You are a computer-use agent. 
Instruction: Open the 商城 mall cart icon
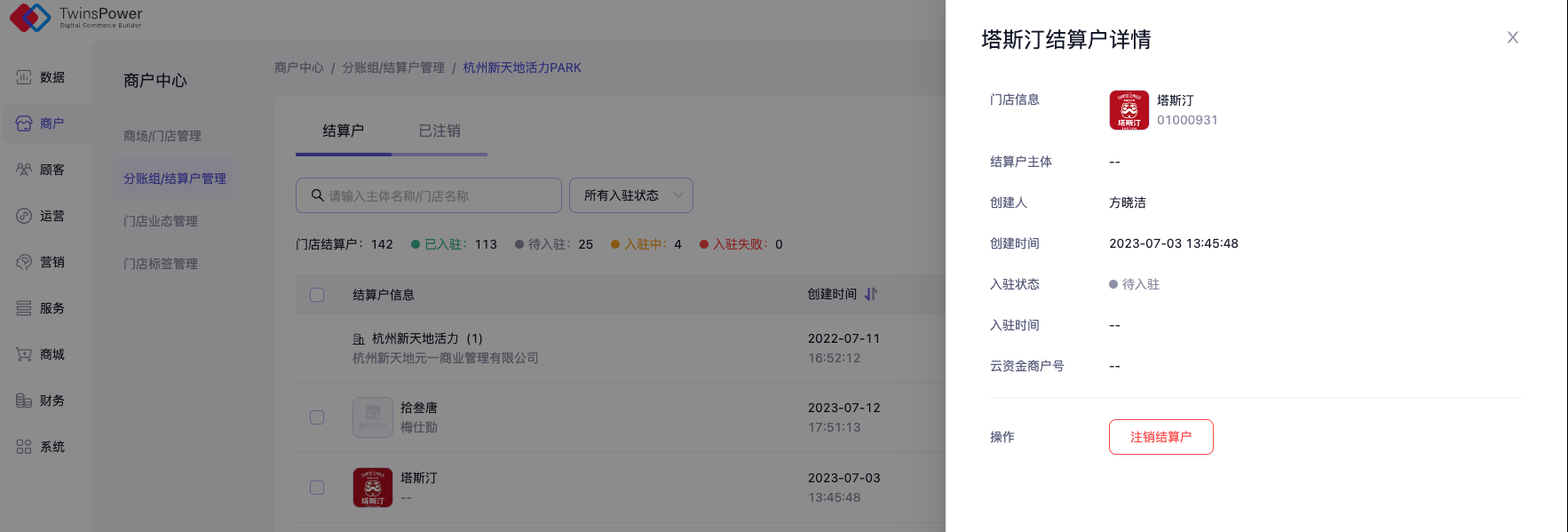point(24,354)
